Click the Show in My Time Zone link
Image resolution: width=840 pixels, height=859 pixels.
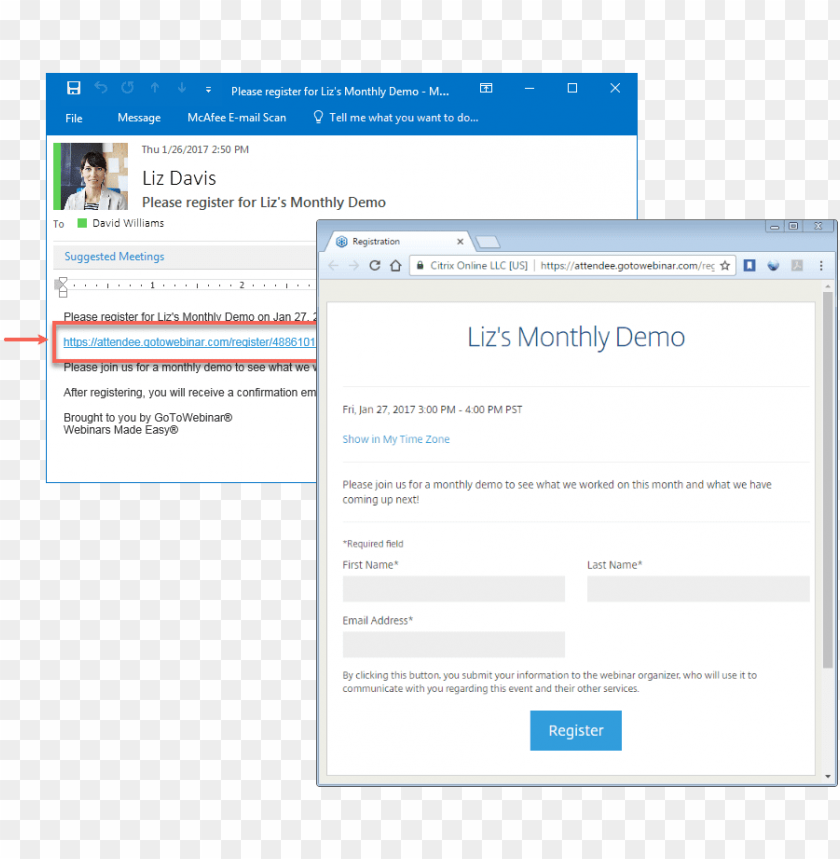[396, 439]
